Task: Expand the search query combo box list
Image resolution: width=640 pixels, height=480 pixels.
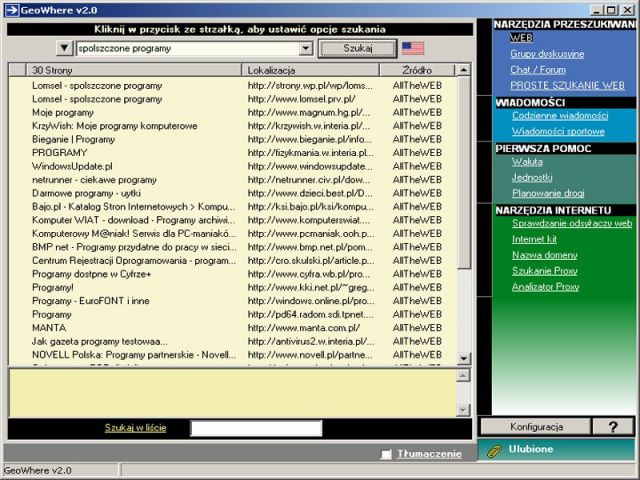Action: tap(305, 48)
